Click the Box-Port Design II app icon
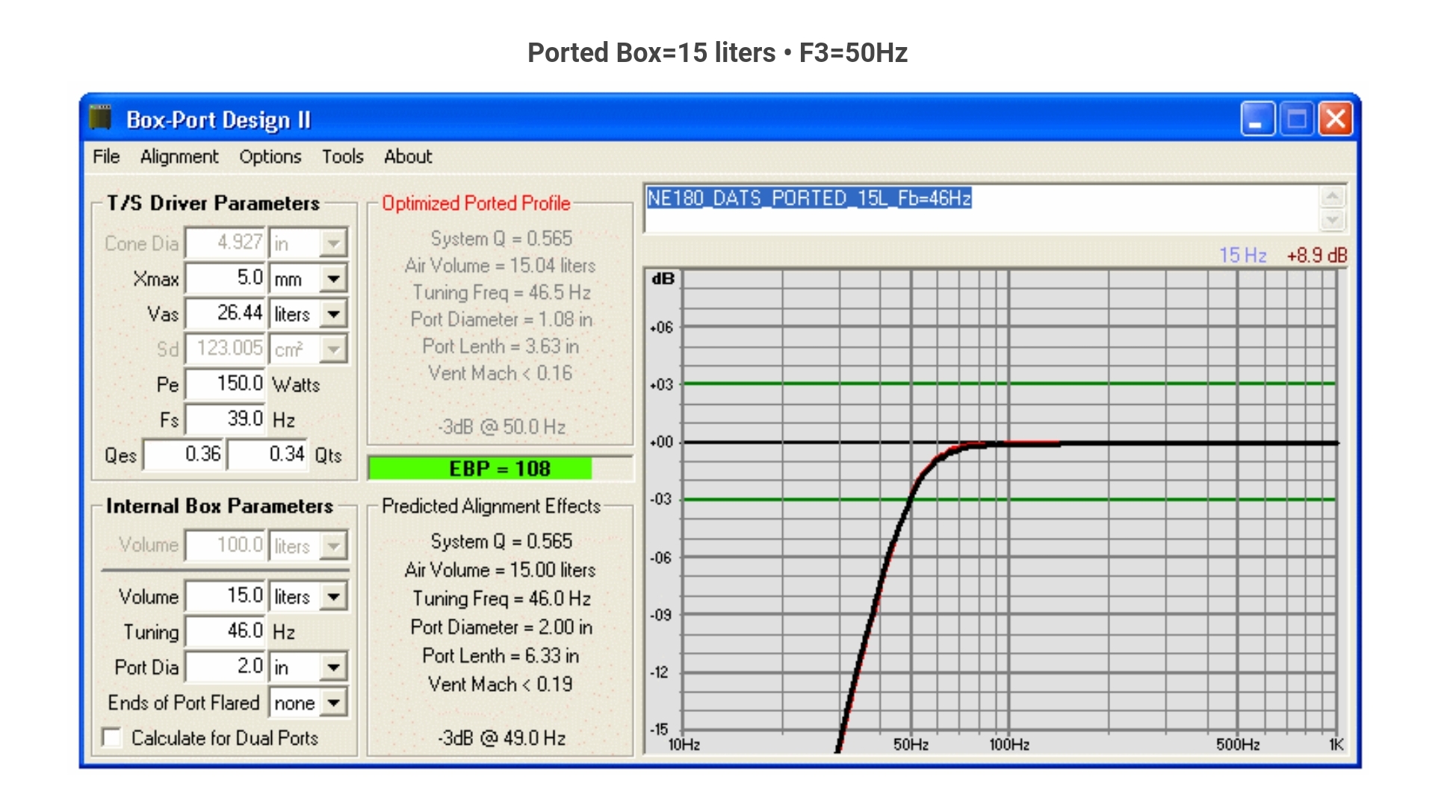This screenshot has height=812, width=1456. click(101, 117)
